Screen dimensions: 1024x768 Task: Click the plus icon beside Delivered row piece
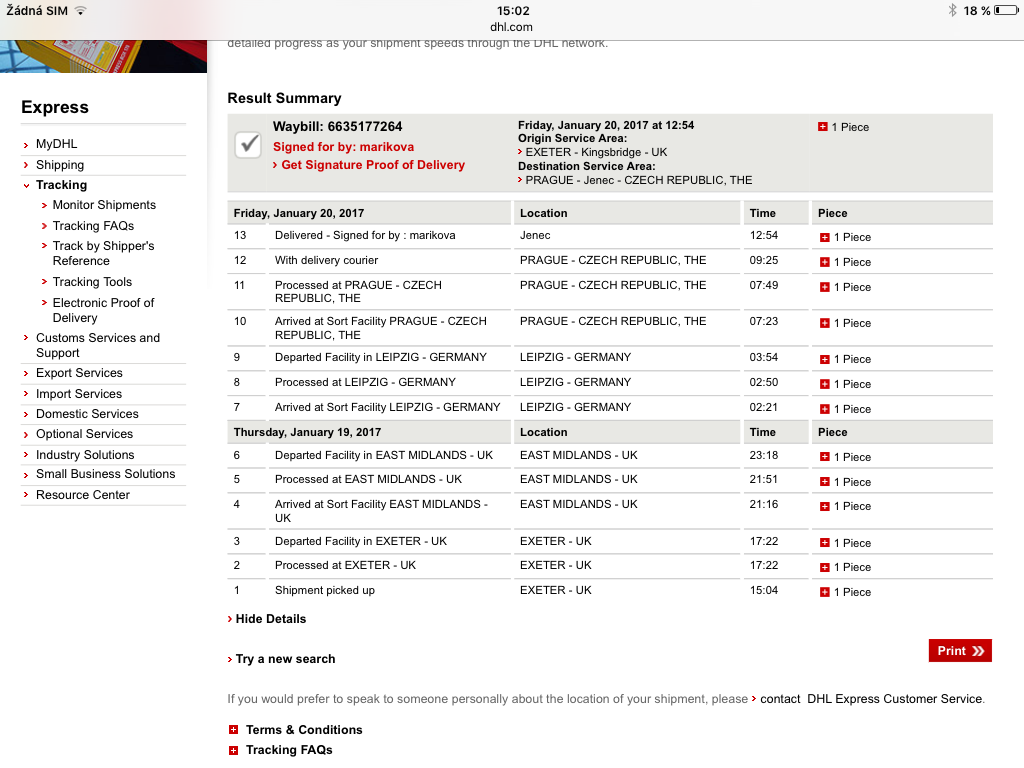[824, 238]
